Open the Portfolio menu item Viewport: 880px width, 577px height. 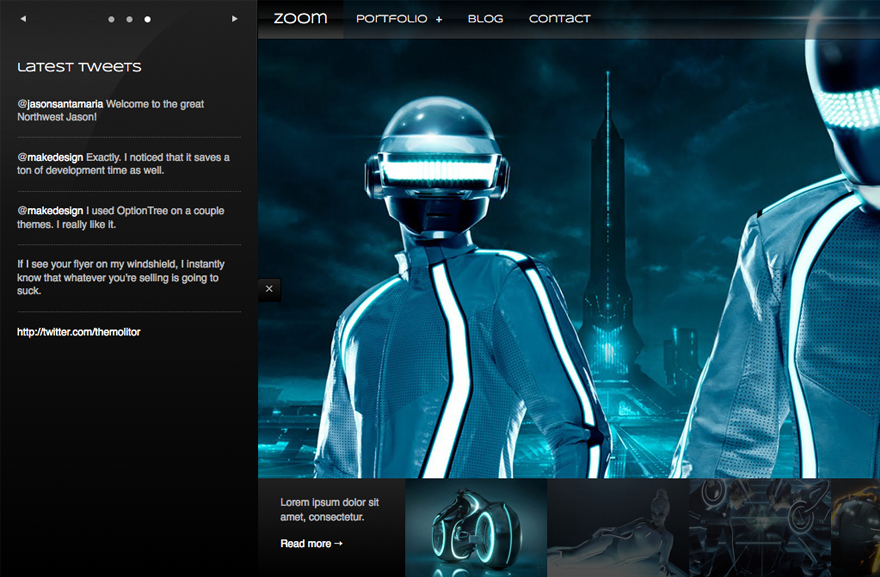[x=391, y=19]
